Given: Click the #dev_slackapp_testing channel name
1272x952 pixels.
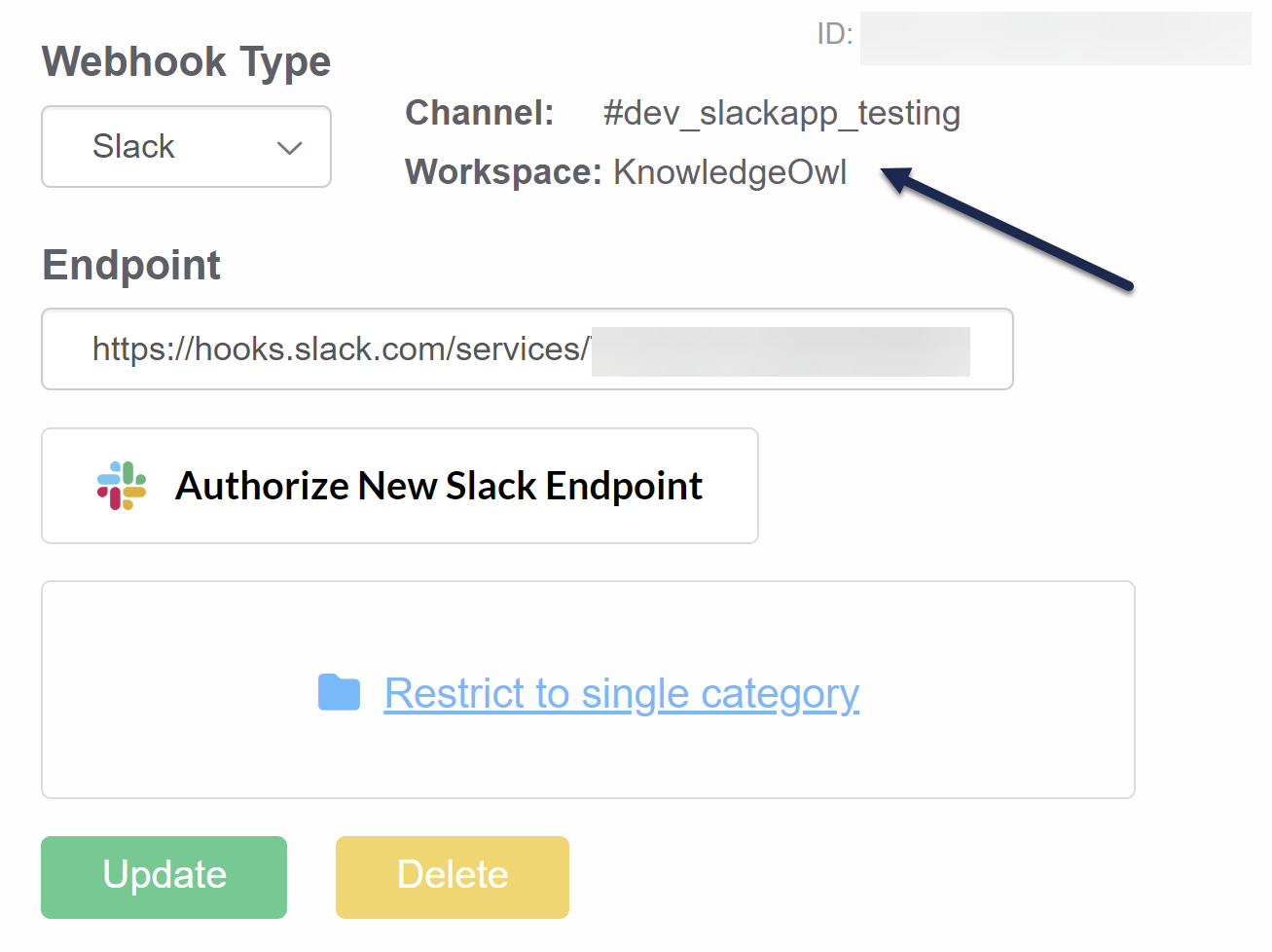Looking at the screenshot, I should 781,114.
